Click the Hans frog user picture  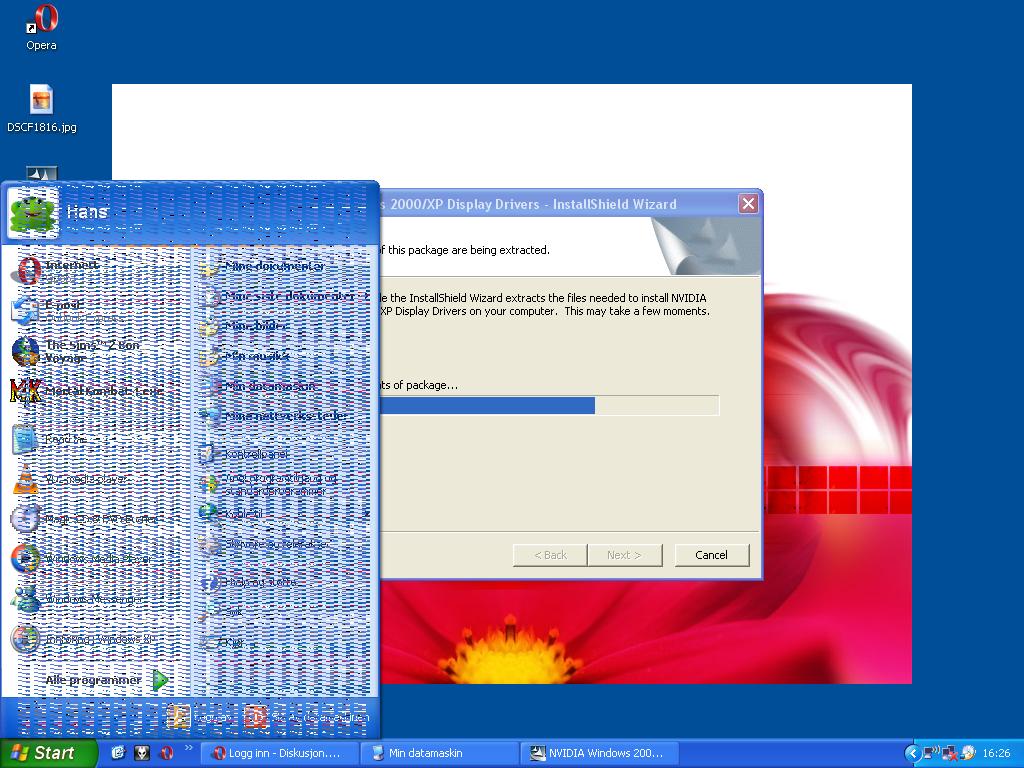point(33,212)
